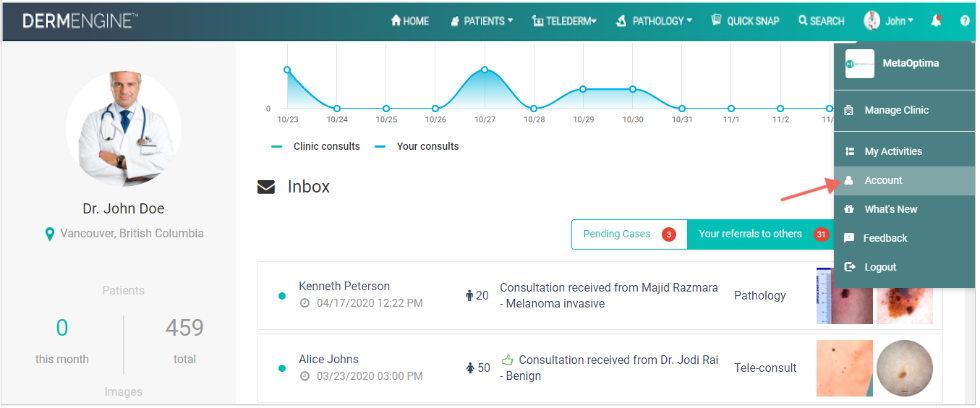Go to Home via house icon

(409, 21)
